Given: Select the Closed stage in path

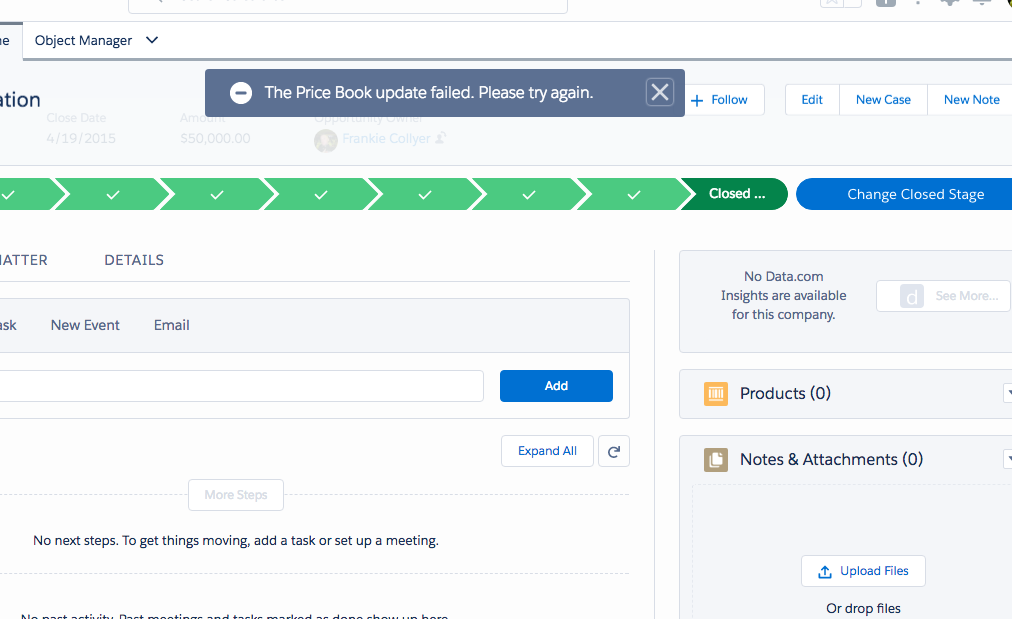Looking at the screenshot, I should pos(735,194).
